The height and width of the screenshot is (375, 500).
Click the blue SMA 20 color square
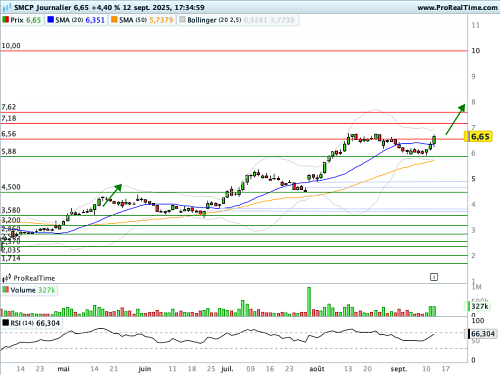tap(50, 20)
